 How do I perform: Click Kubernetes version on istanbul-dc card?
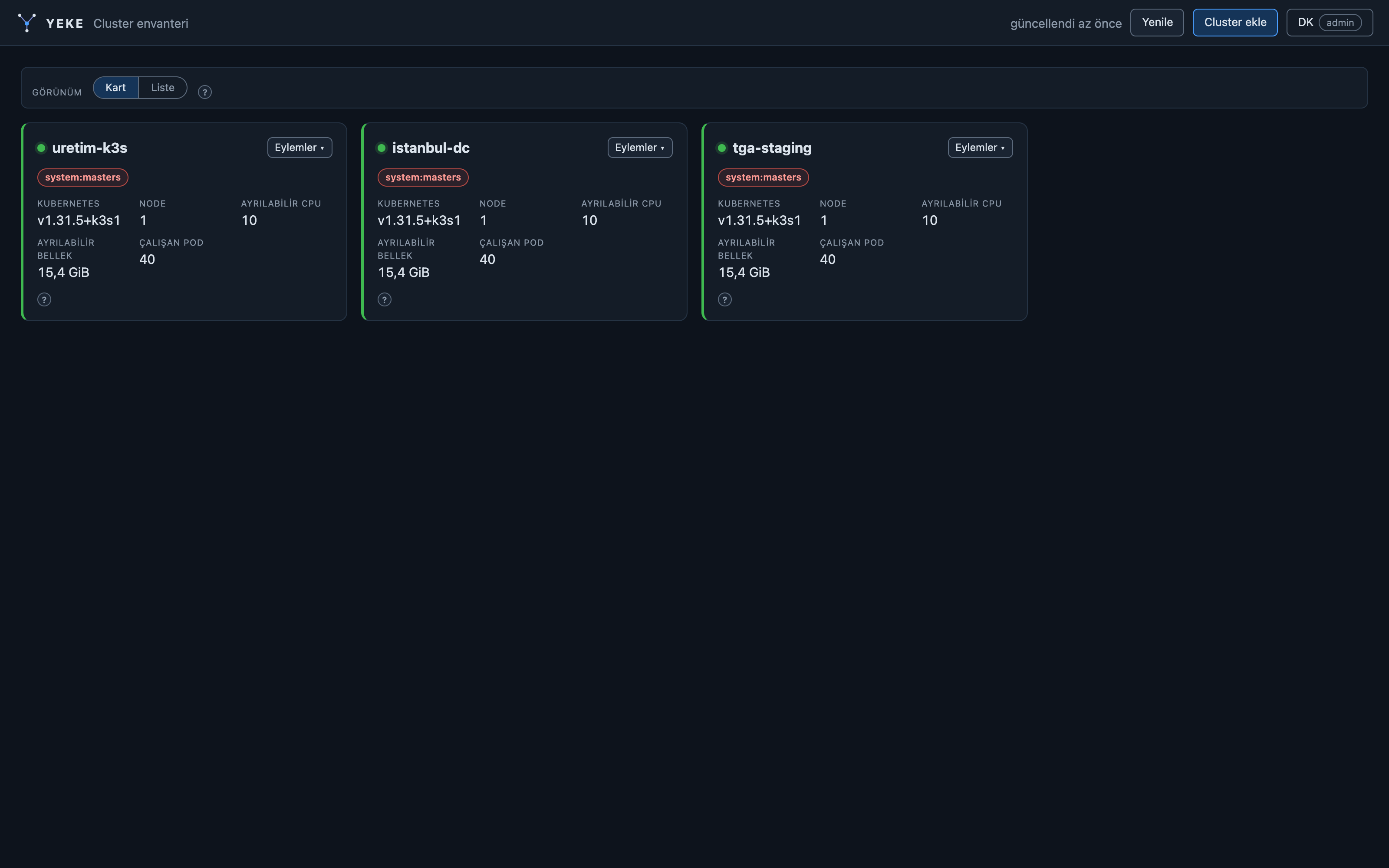(x=420, y=220)
